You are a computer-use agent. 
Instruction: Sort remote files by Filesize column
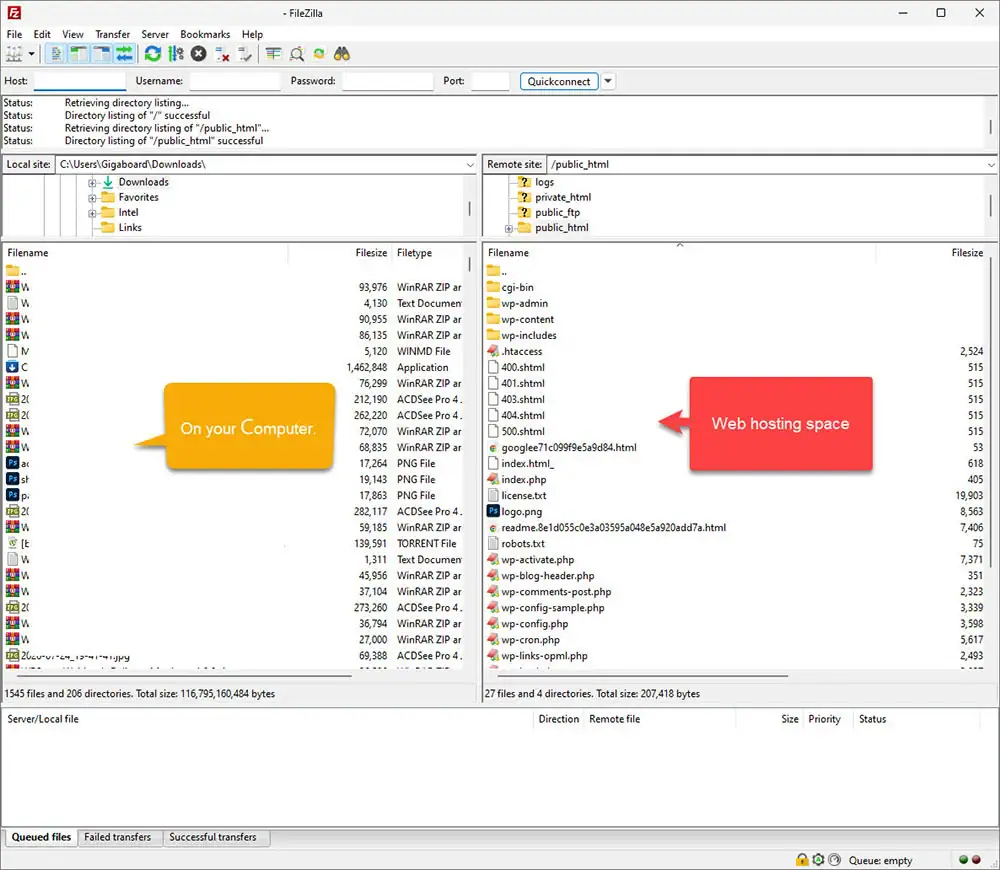coord(967,253)
